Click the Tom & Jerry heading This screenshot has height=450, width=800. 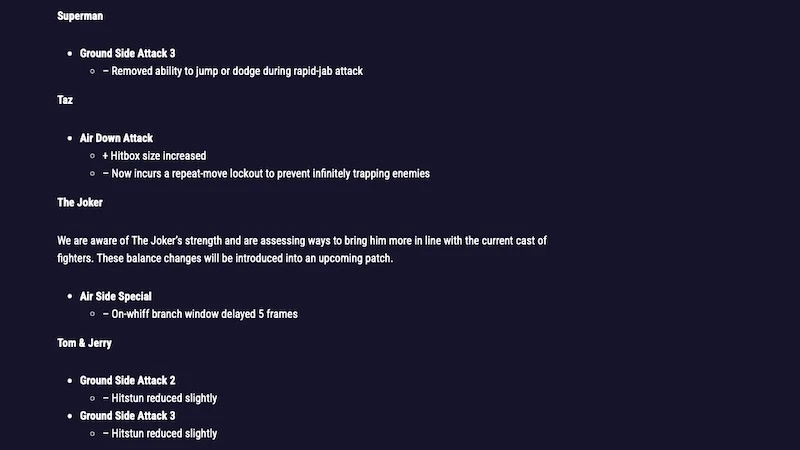(x=84, y=343)
